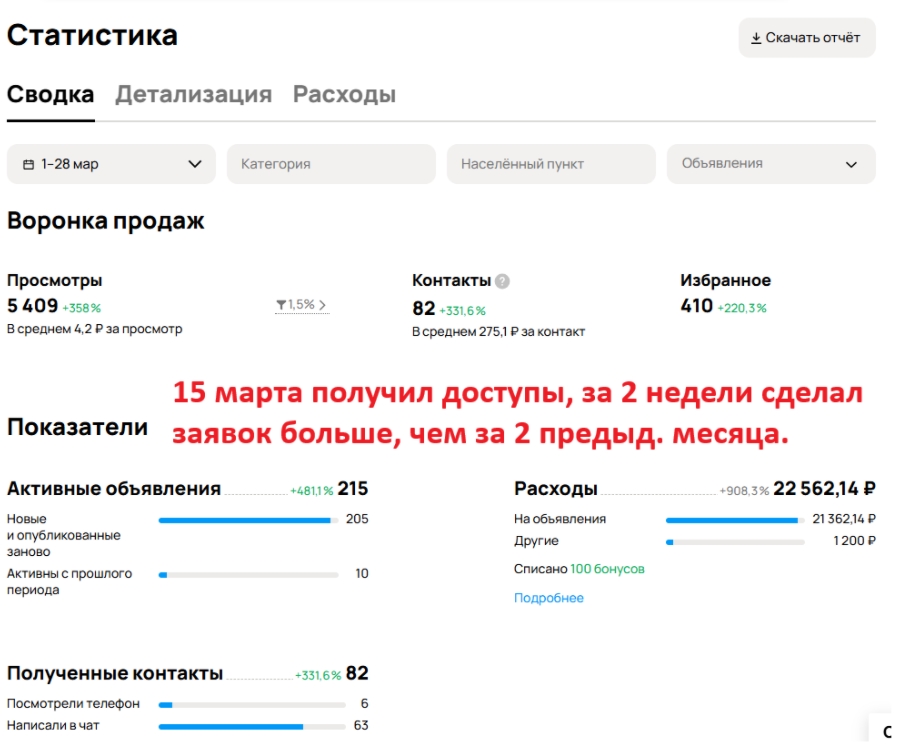This screenshot has height=752, width=899.
Task: Expand the 1–28 мар date range dropdown
Action: click(x=194, y=164)
